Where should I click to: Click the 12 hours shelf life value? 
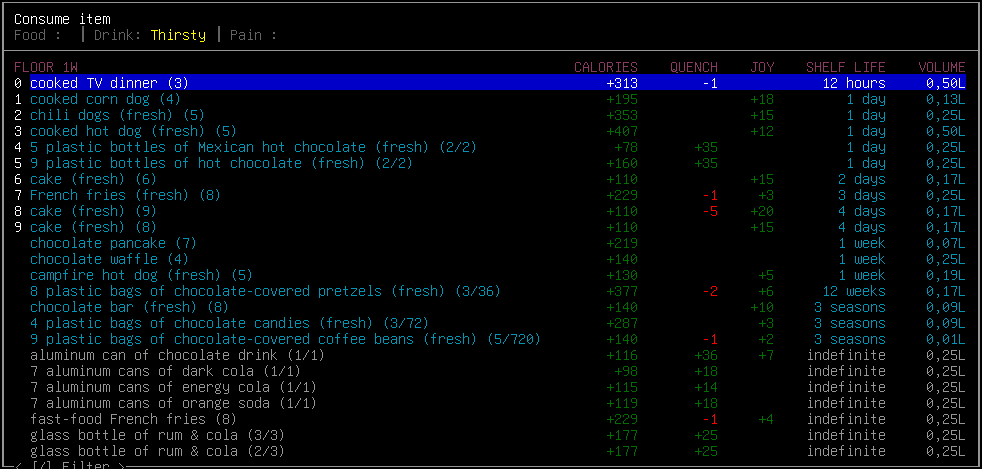point(854,83)
